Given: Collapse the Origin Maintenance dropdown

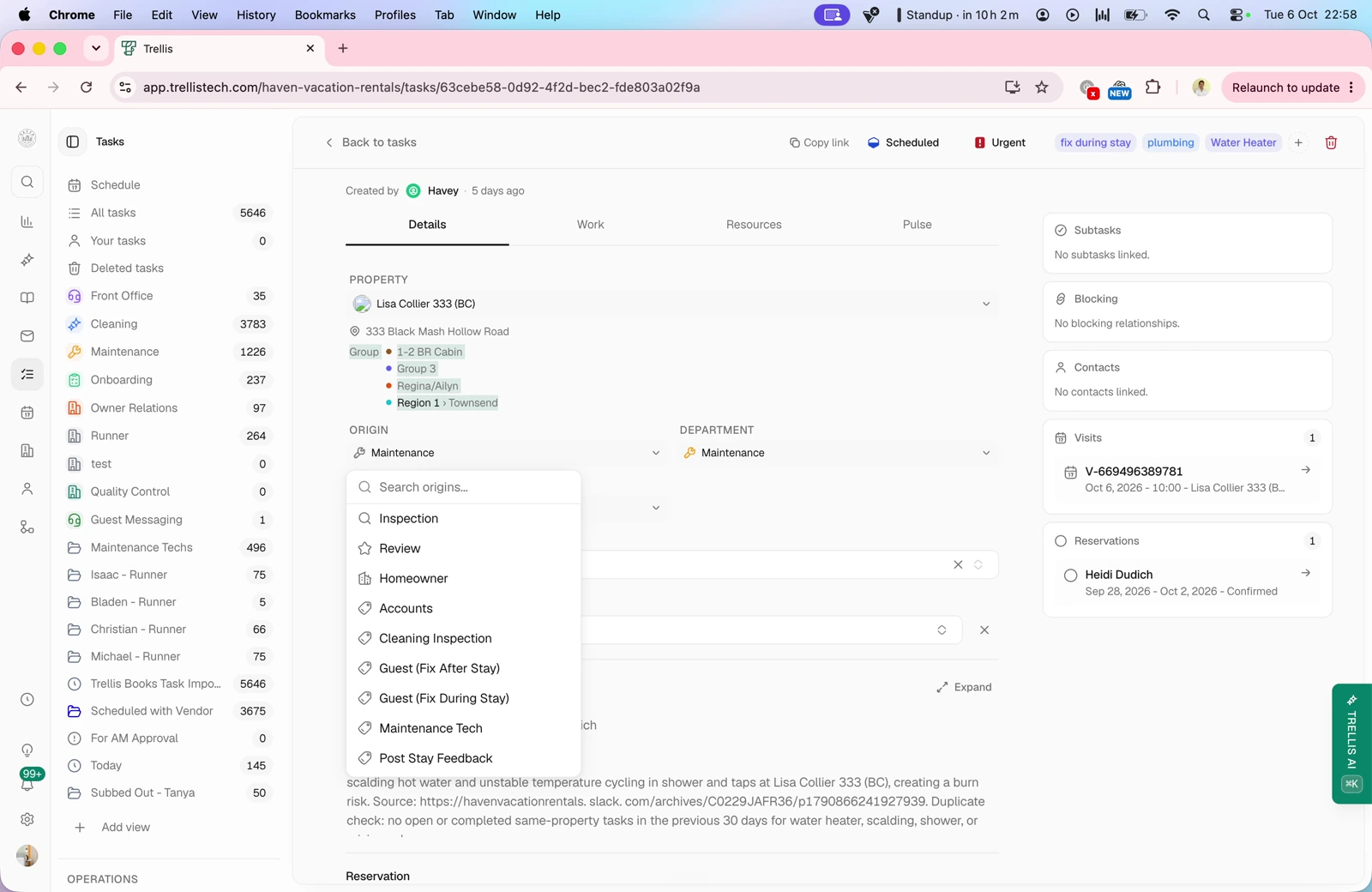Looking at the screenshot, I should point(508,453).
